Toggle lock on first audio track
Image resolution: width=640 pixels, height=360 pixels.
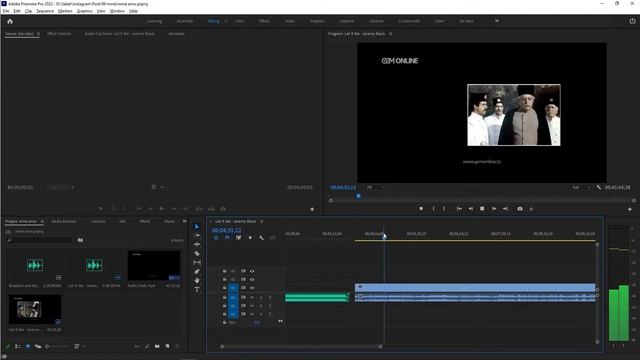tap(224, 297)
